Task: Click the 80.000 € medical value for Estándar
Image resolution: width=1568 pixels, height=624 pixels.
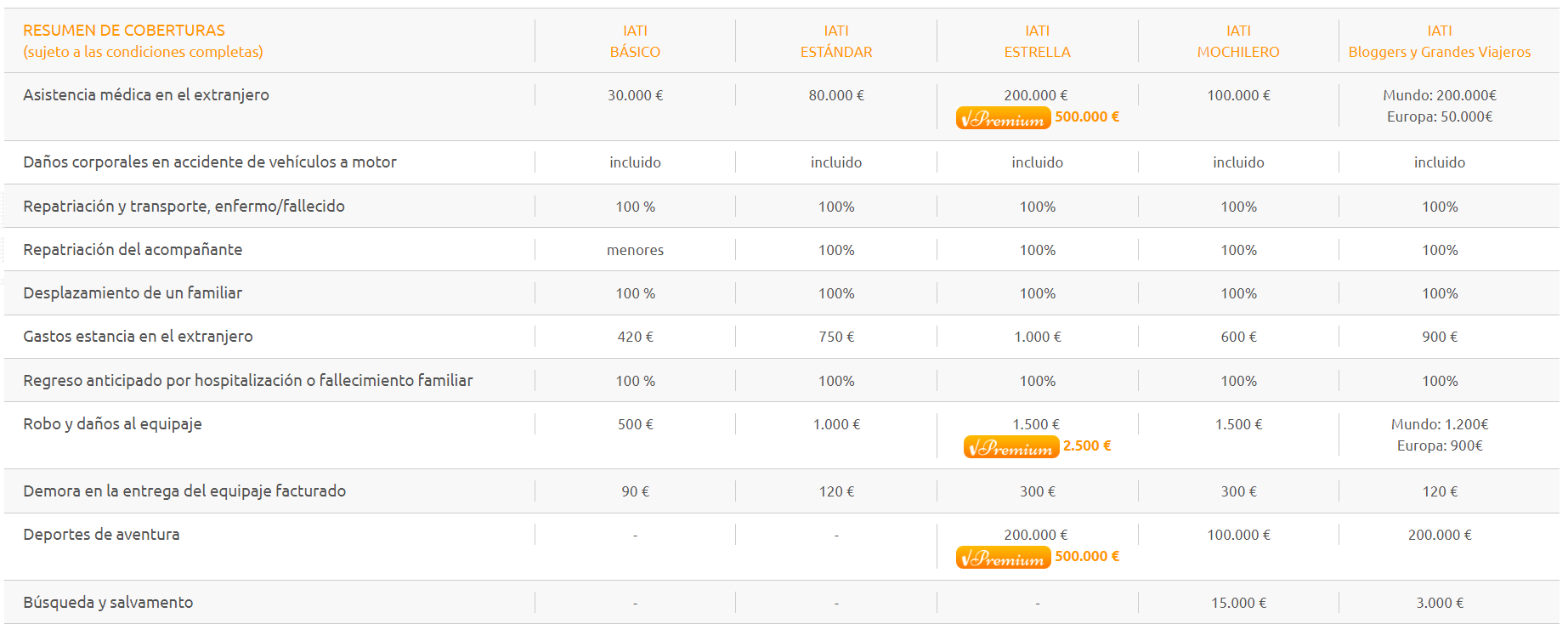Action: (836, 96)
